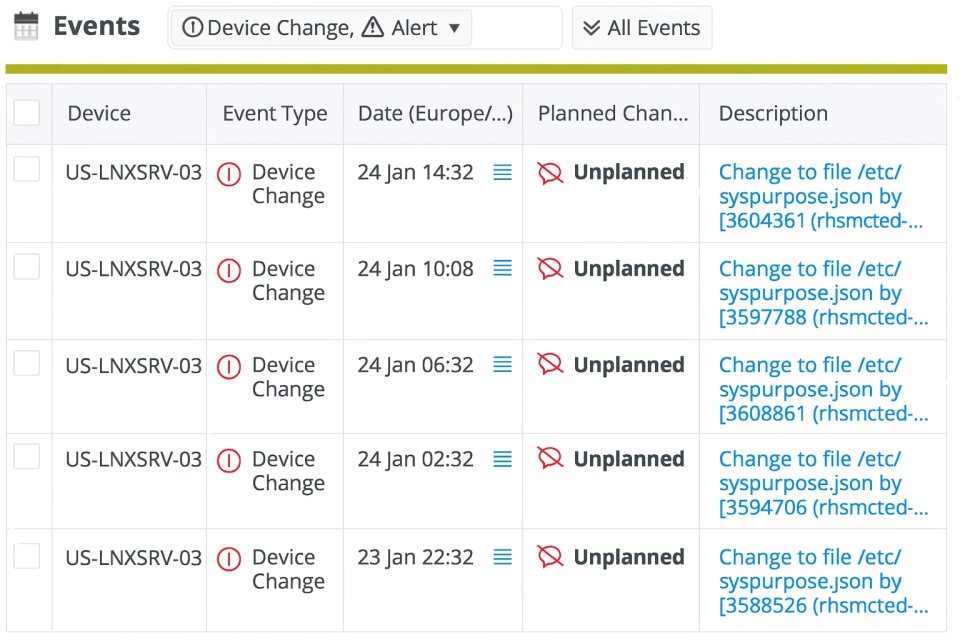Click the red Device Change icon at 24 Jan 14:32
960x640 pixels.
pos(229,175)
